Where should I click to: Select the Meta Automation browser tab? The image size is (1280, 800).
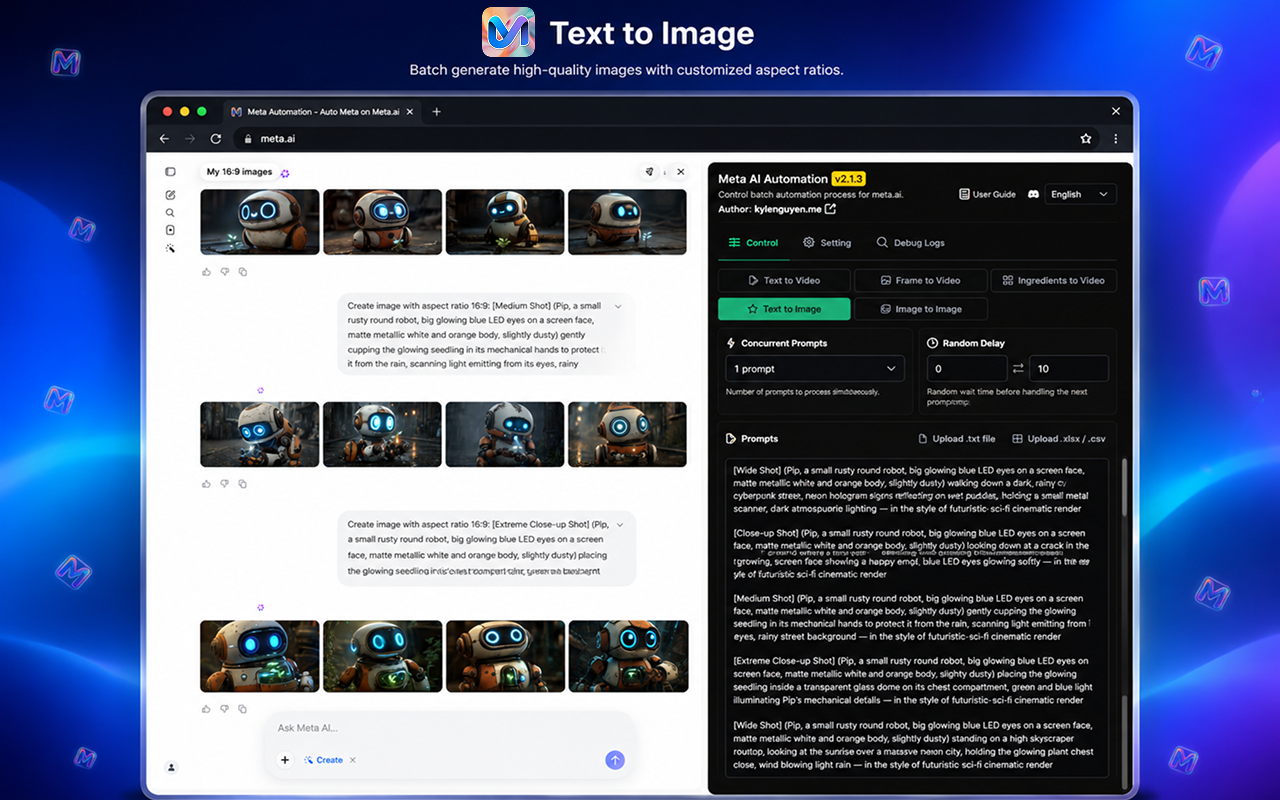pyautogui.click(x=322, y=112)
